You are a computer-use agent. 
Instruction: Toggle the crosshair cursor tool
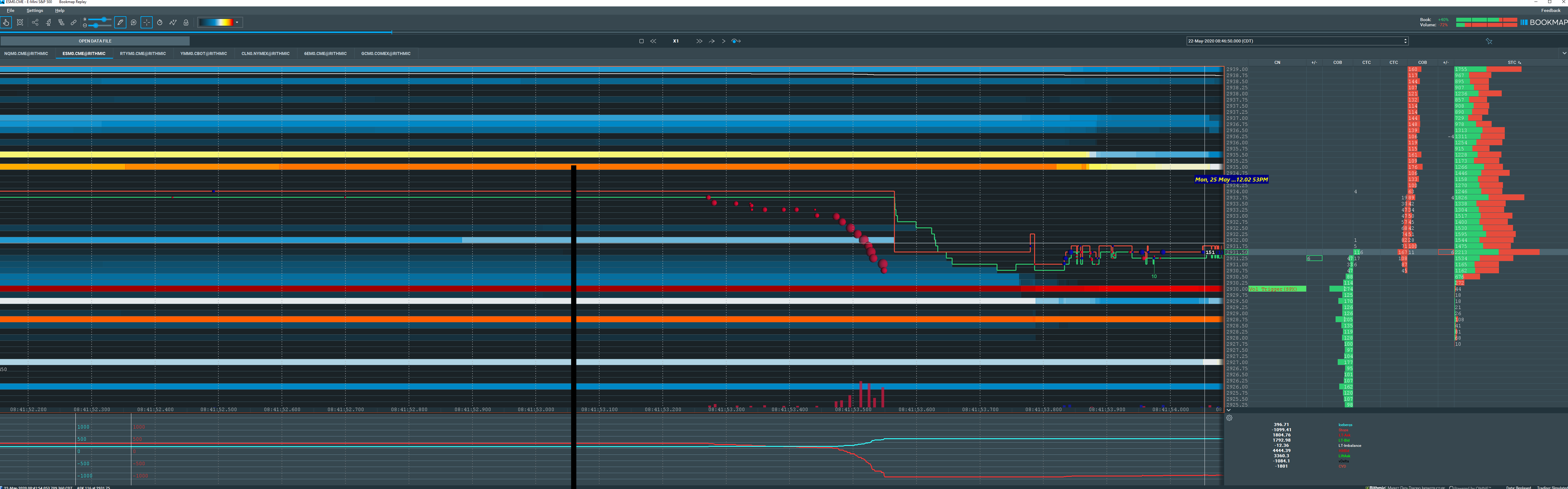coord(147,23)
